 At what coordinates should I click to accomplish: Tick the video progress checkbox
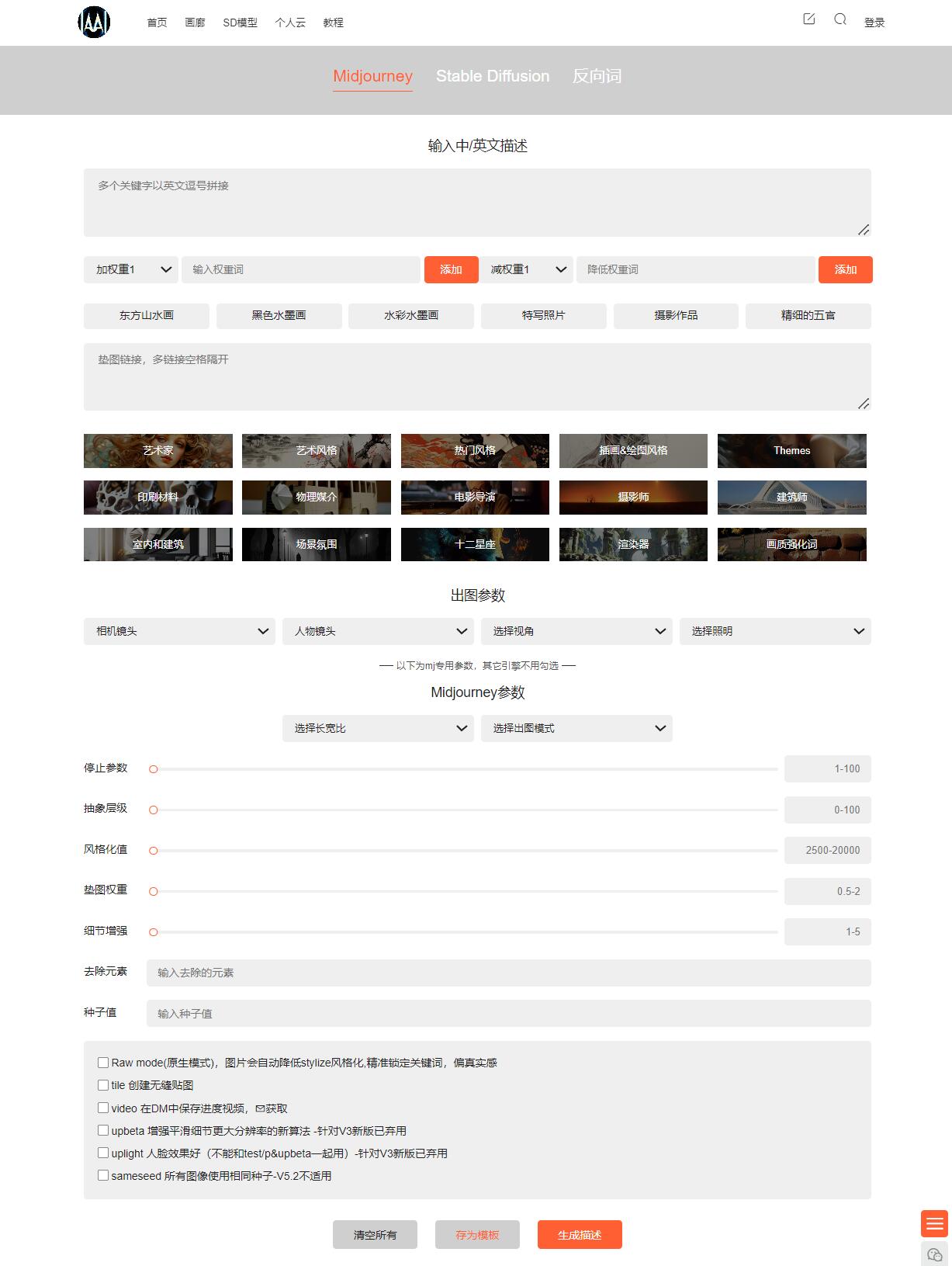point(103,1108)
